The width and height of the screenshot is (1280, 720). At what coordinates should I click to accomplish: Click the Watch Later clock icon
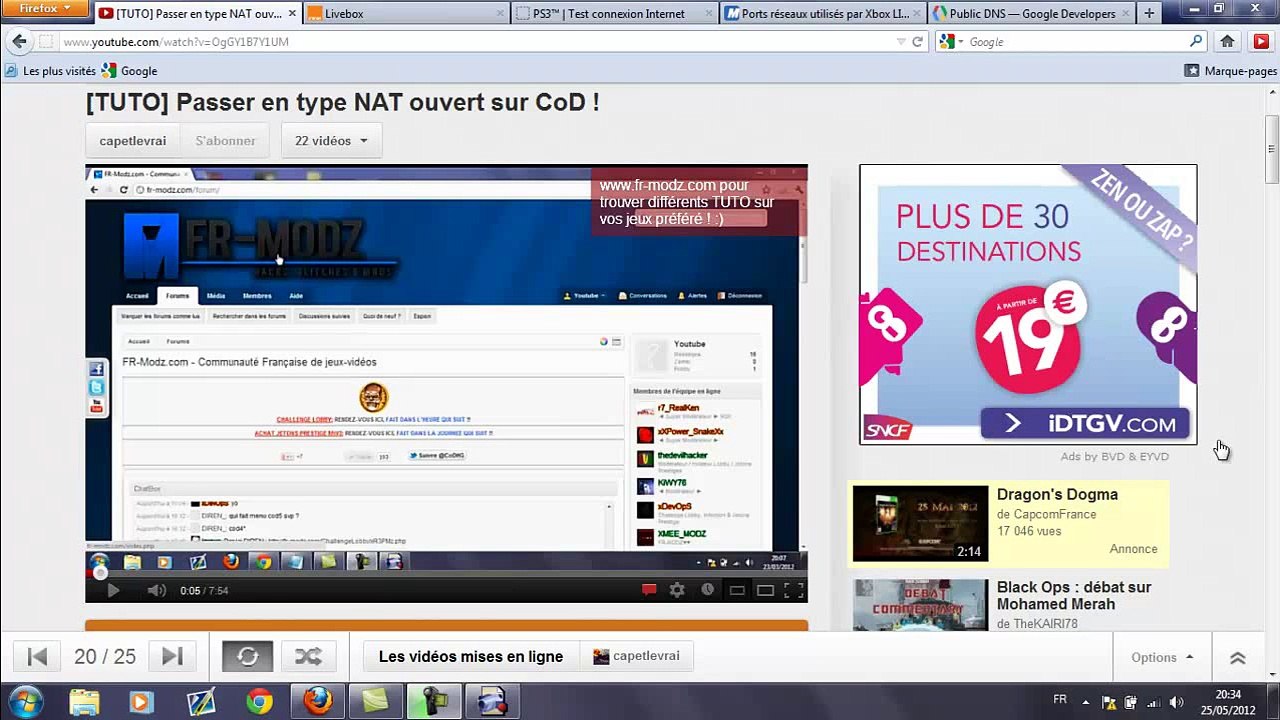click(707, 590)
